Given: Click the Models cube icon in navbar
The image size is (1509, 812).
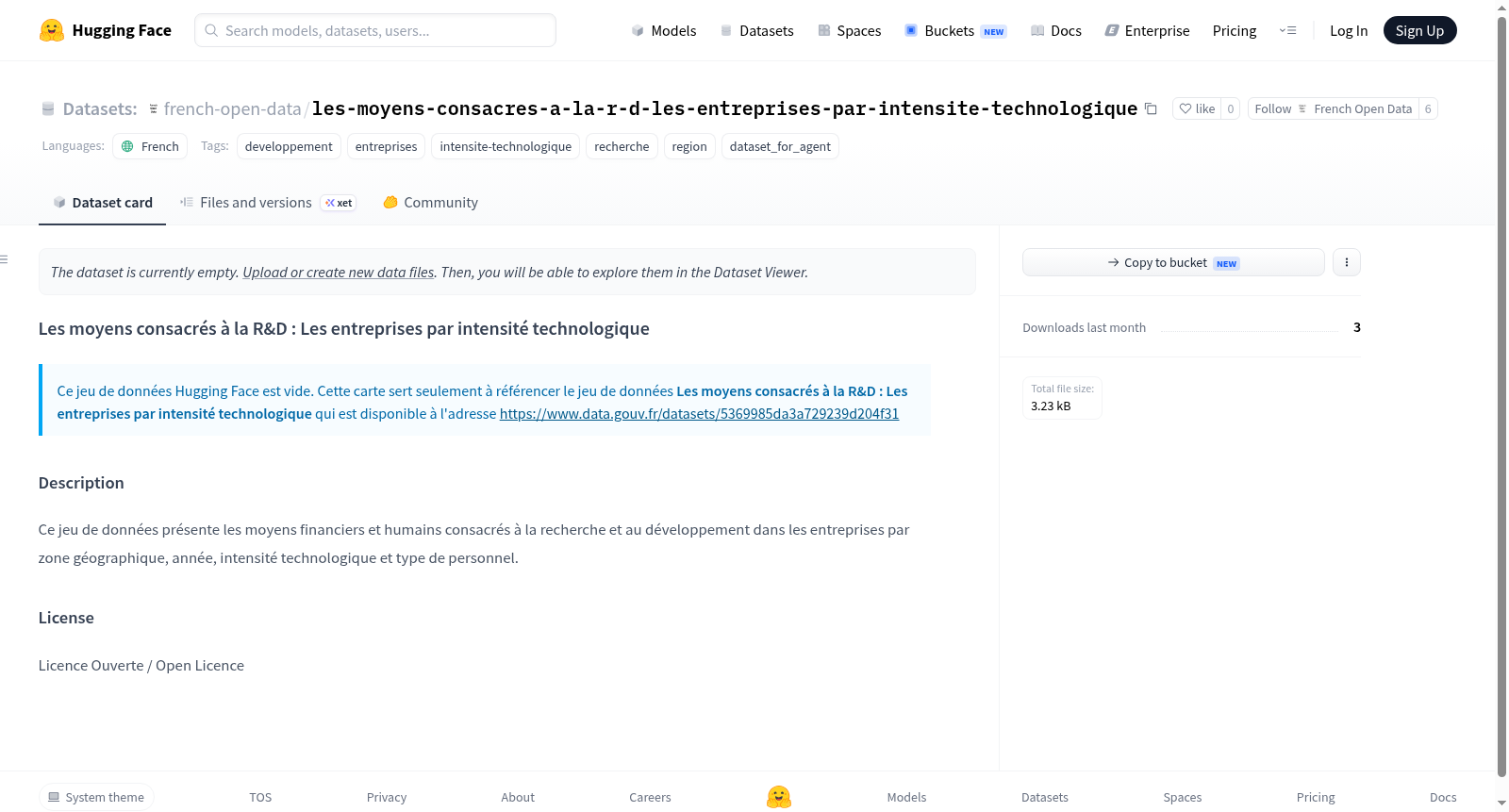Looking at the screenshot, I should tap(638, 30).
